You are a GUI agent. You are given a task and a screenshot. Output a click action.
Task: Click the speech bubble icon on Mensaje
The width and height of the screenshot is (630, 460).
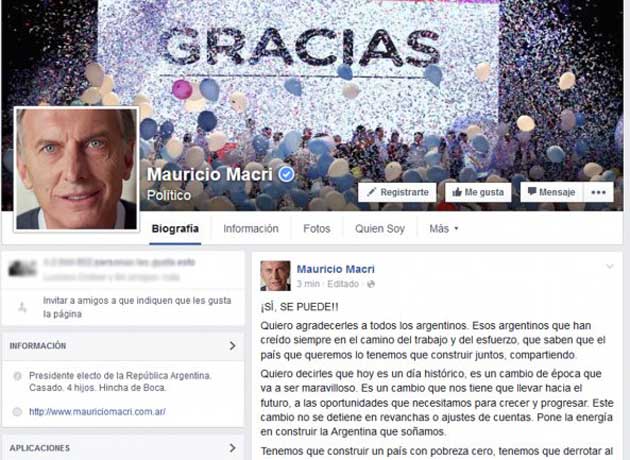tap(532, 191)
